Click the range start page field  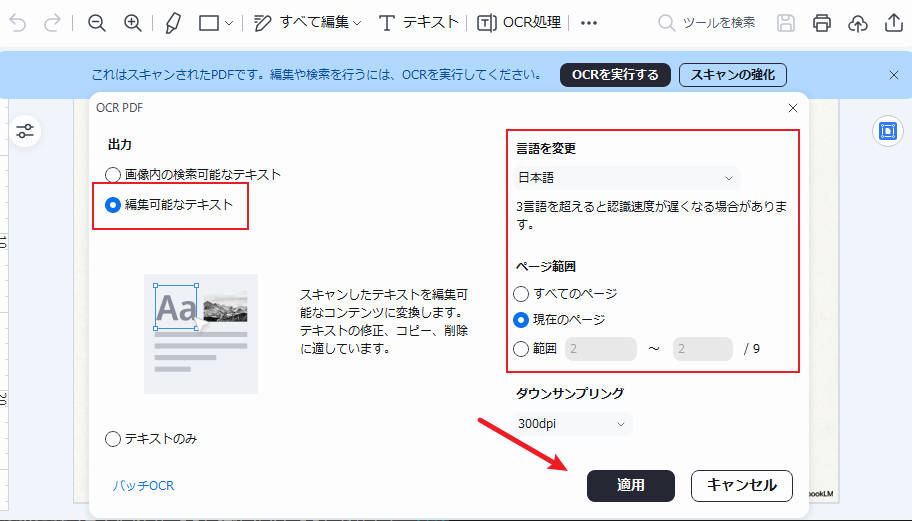tap(601, 349)
